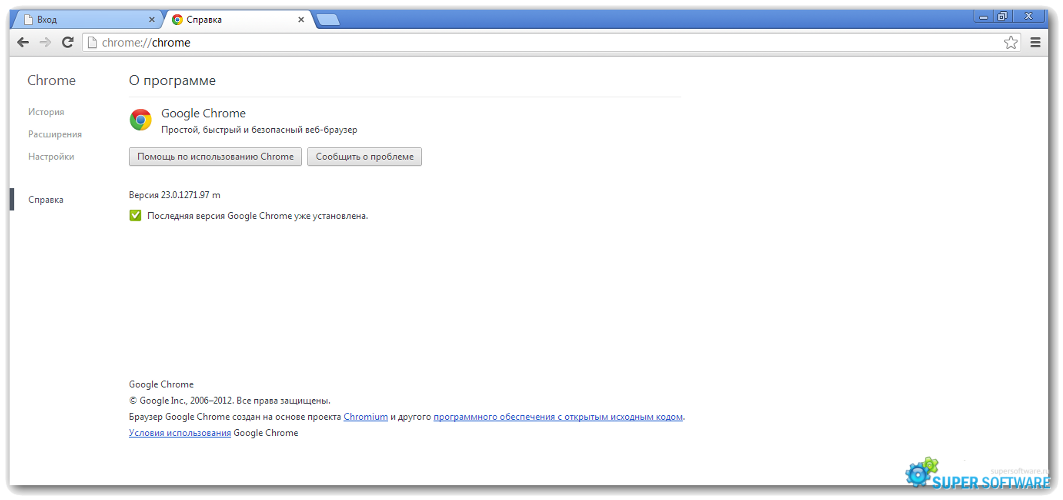Open the Chromium project link
The image size is (1063, 500).
[x=365, y=417]
